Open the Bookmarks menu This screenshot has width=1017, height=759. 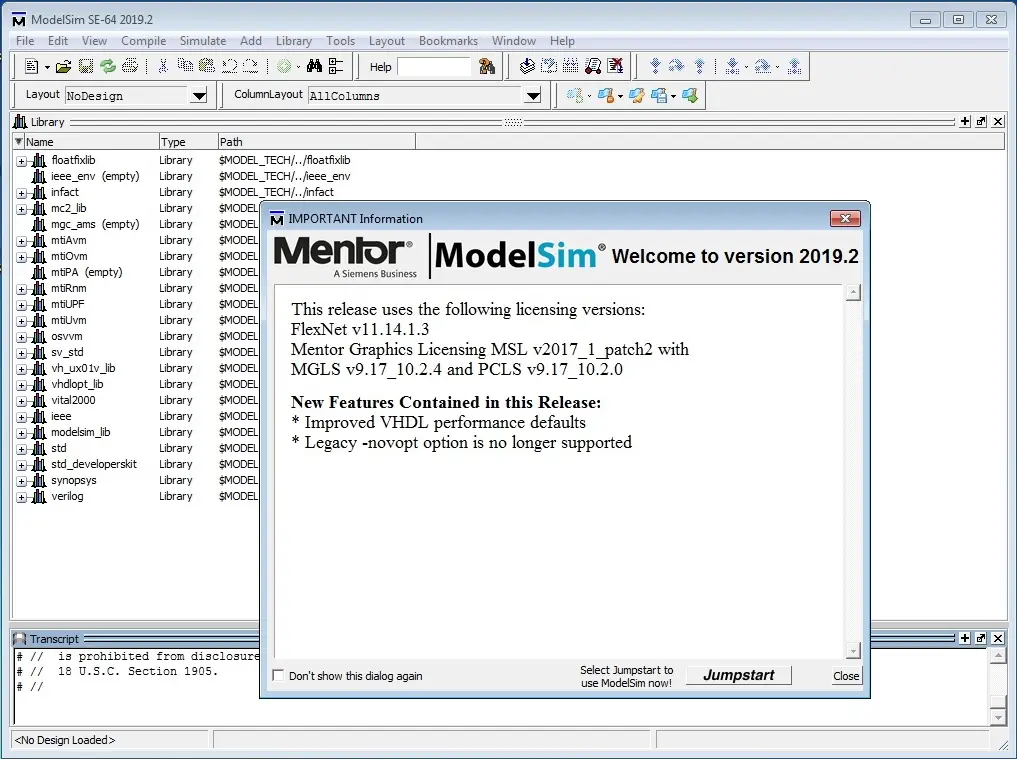click(448, 41)
